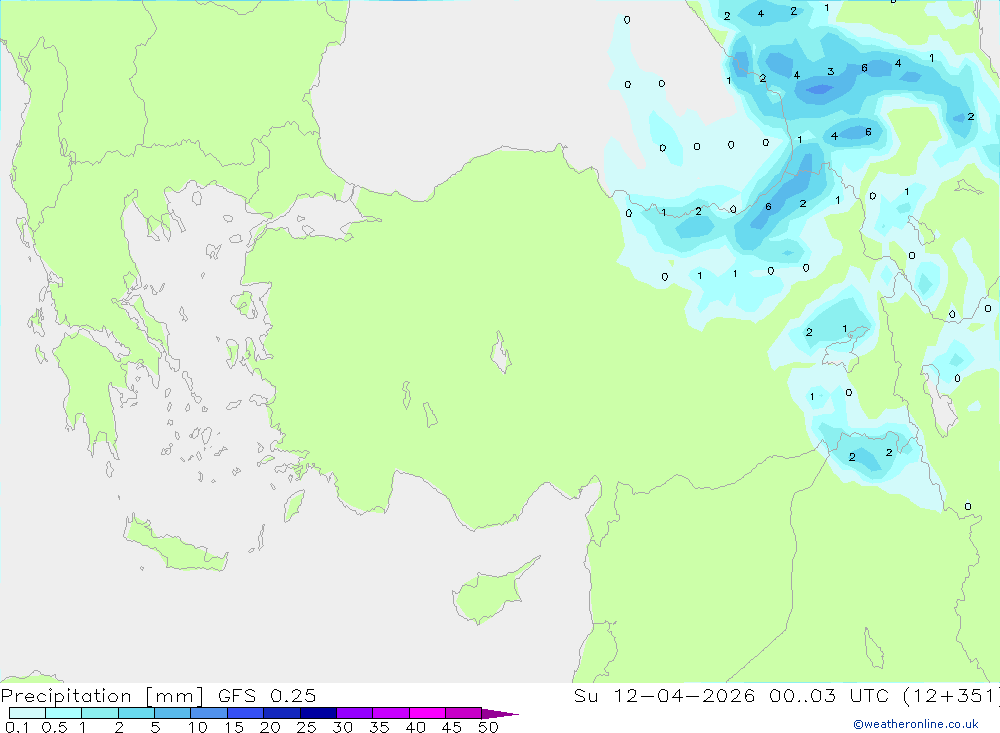
Task: Click the 30–35 mm legend color box
Action: coord(354,713)
